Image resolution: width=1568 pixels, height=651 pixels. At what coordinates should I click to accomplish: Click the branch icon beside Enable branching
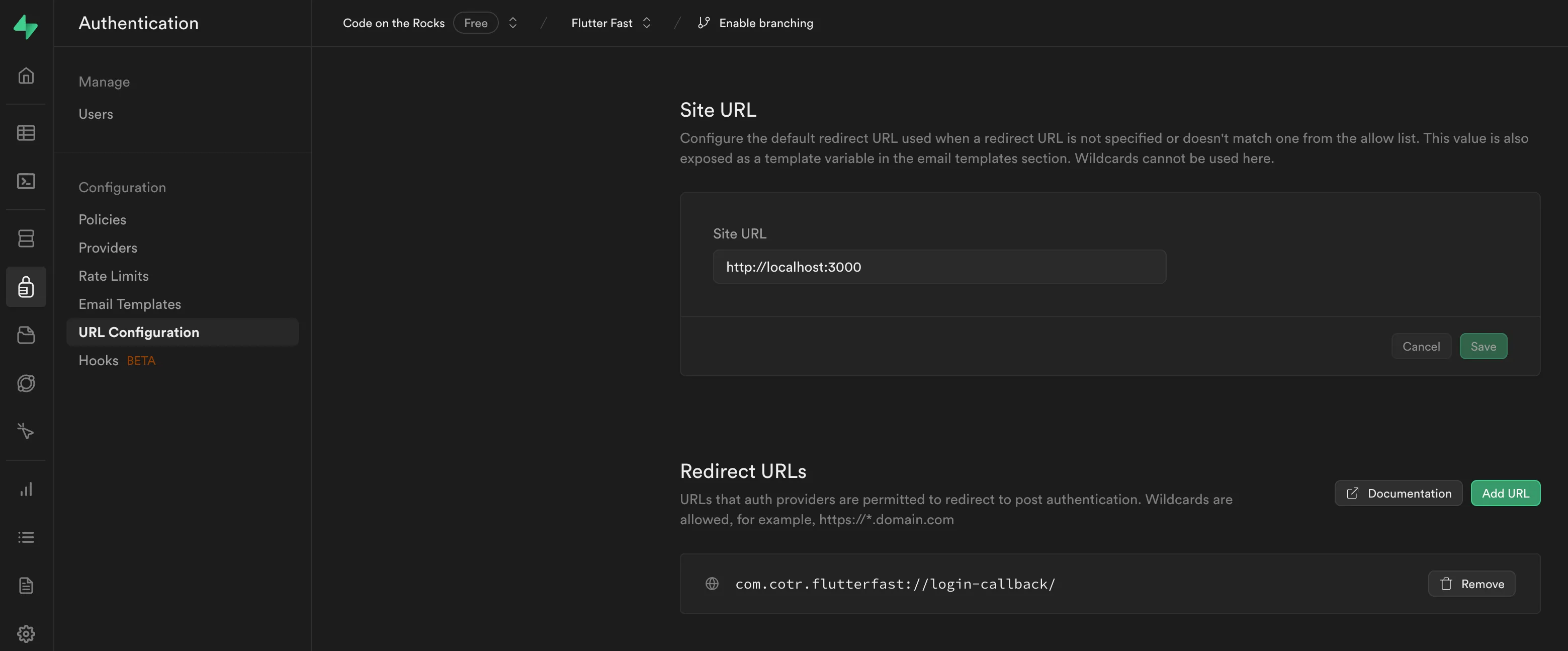(704, 23)
